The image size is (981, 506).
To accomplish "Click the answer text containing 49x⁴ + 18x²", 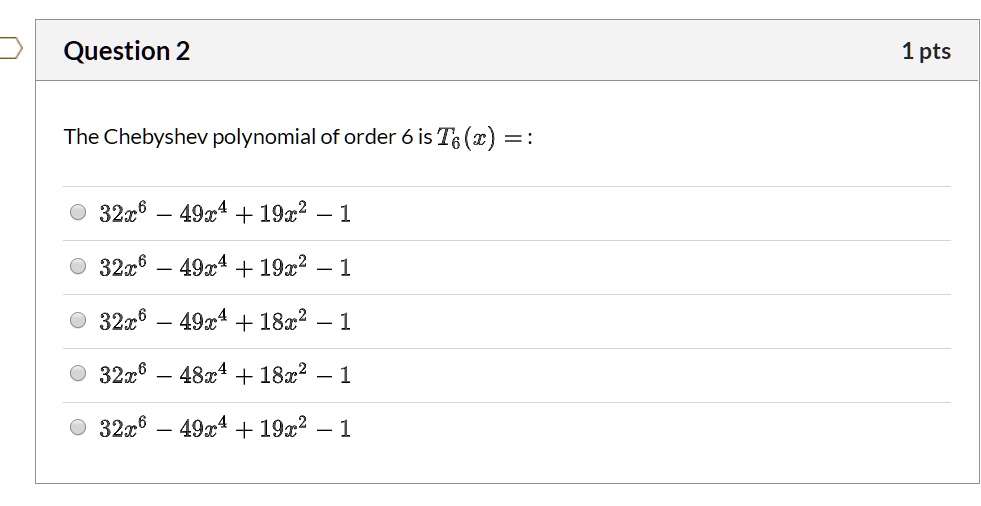I will tap(225, 320).
